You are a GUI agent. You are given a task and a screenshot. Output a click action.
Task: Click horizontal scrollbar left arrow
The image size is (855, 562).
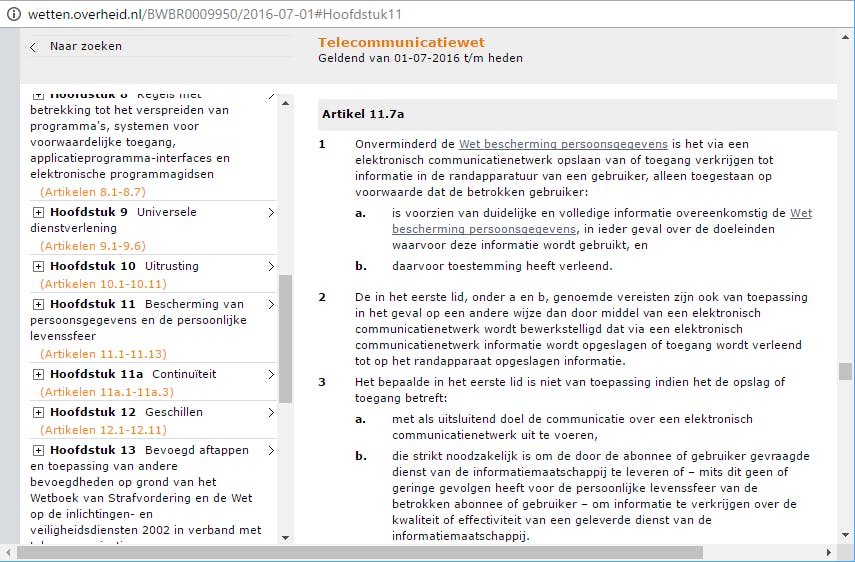click(x=8, y=552)
